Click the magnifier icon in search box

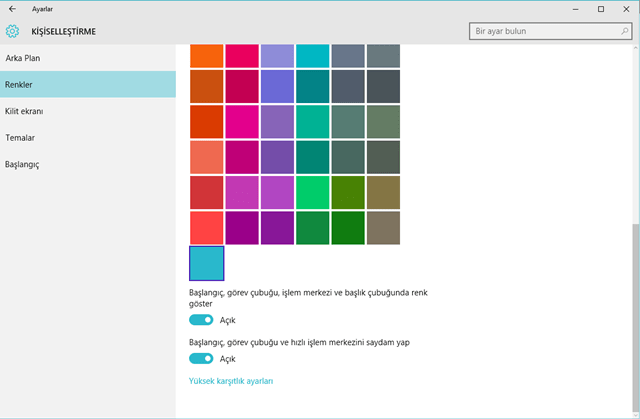624,31
